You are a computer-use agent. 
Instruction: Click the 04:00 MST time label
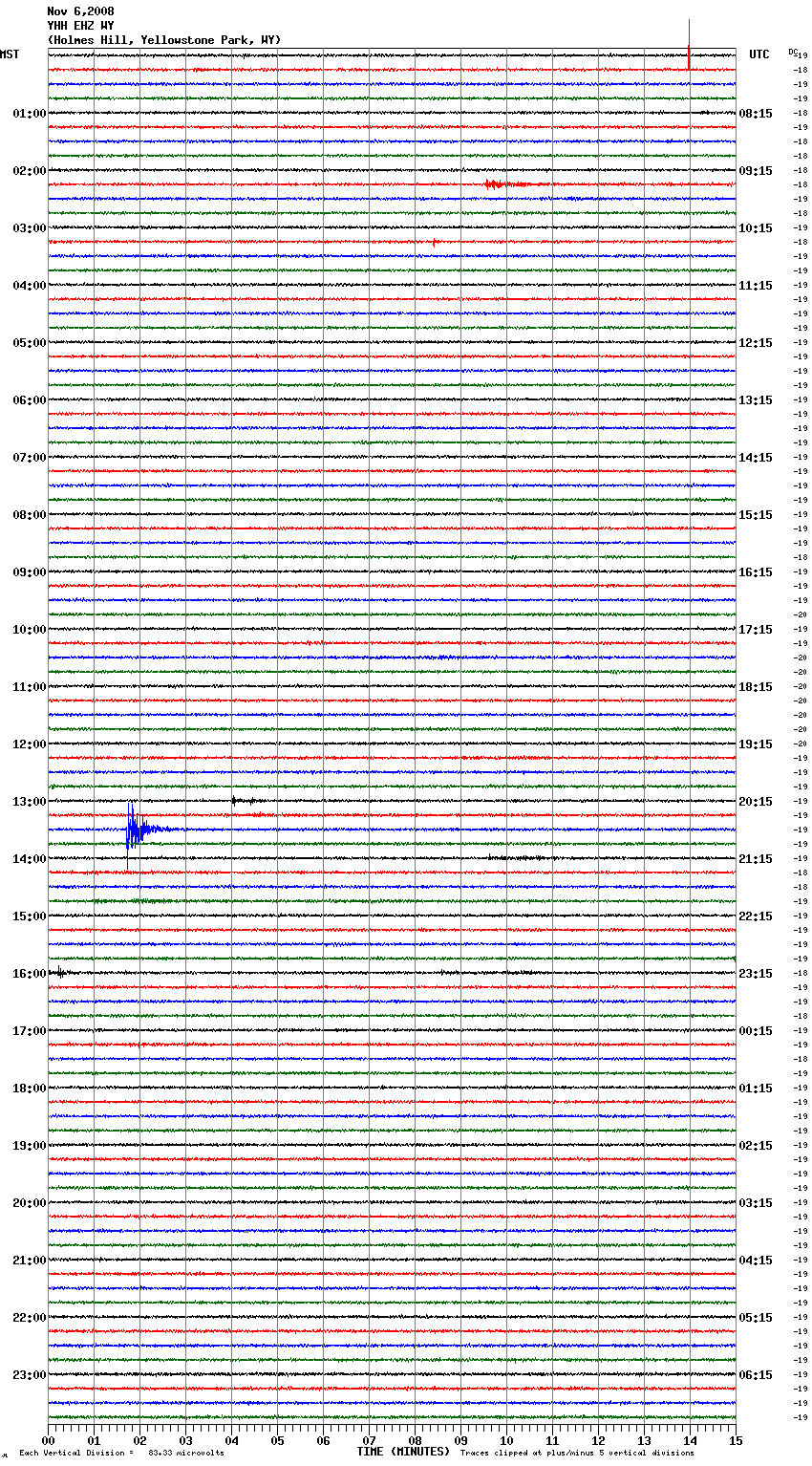[30, 286]
